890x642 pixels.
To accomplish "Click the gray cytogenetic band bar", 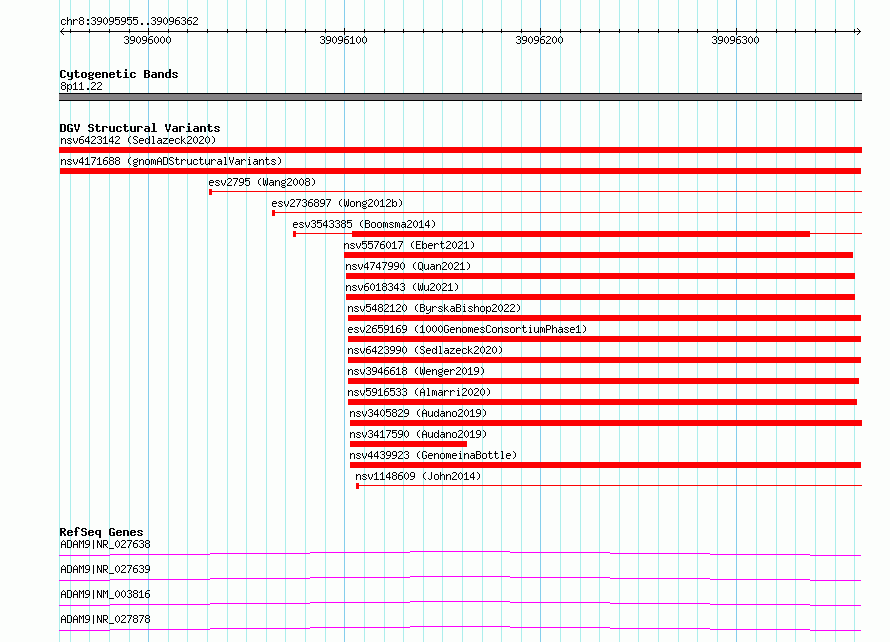I will pyautogui.click(x=460, y=97).
